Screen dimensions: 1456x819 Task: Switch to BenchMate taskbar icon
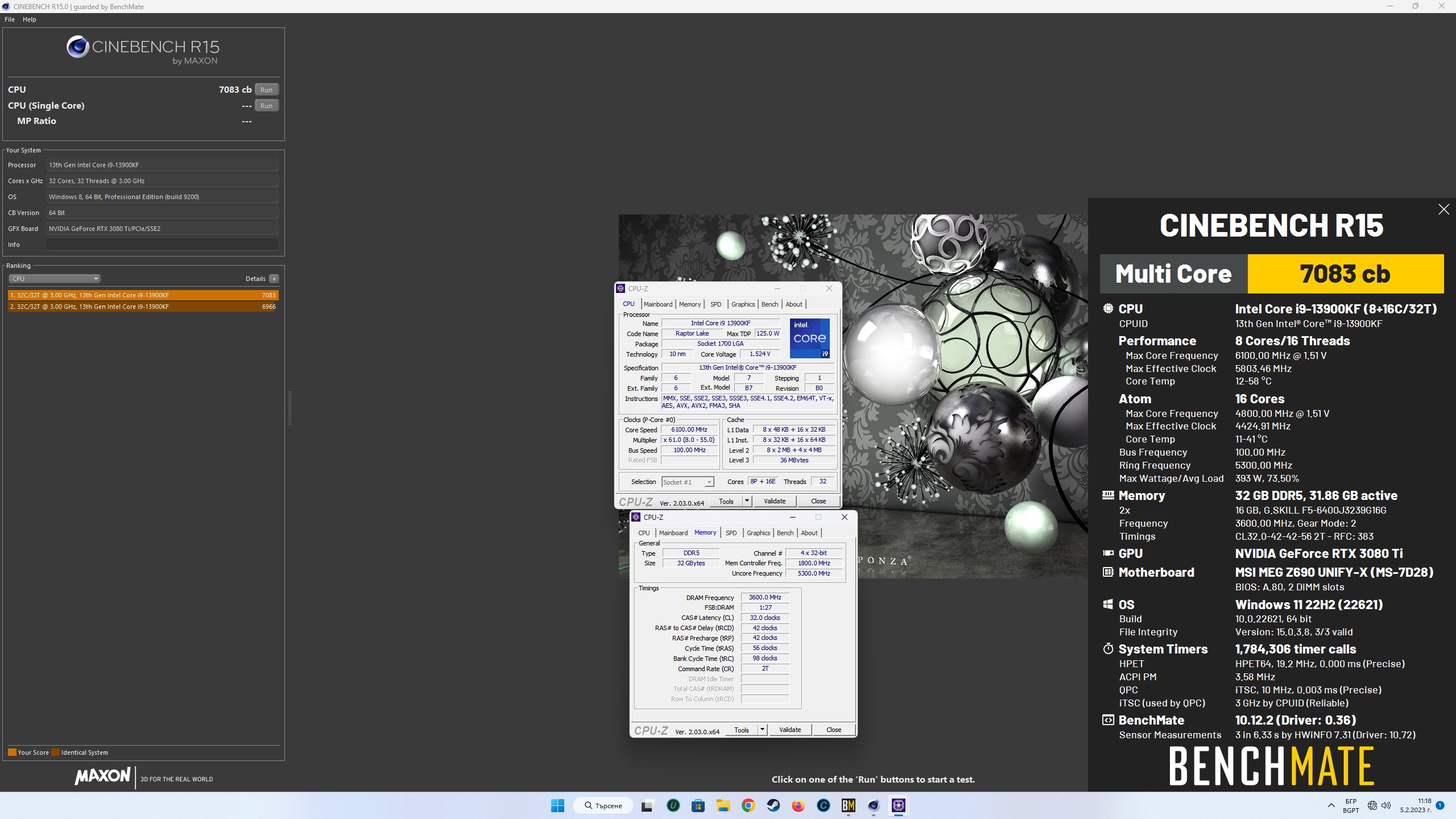click(848, 805)
